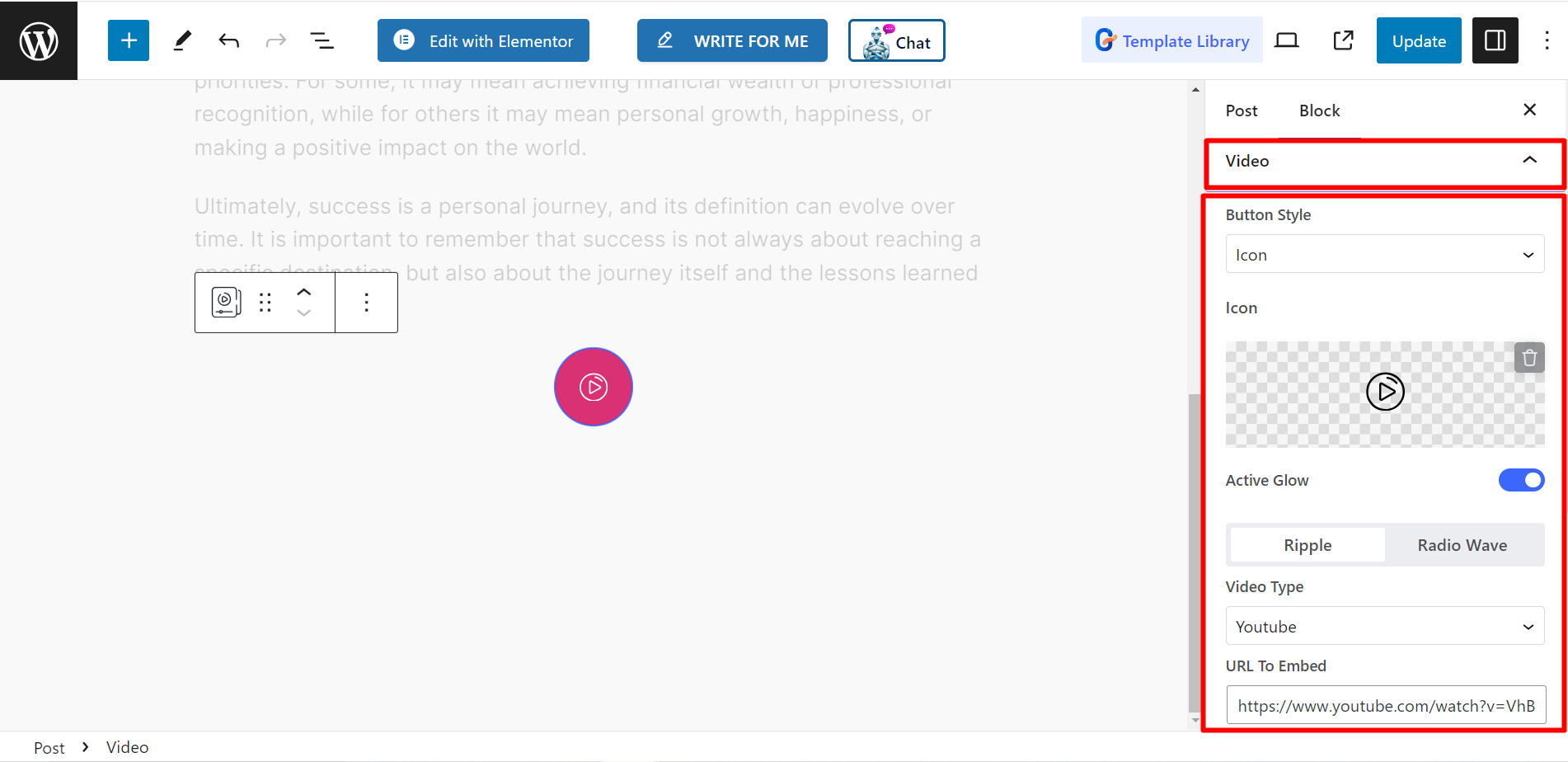Open the Video Type dropdown

1385,626
